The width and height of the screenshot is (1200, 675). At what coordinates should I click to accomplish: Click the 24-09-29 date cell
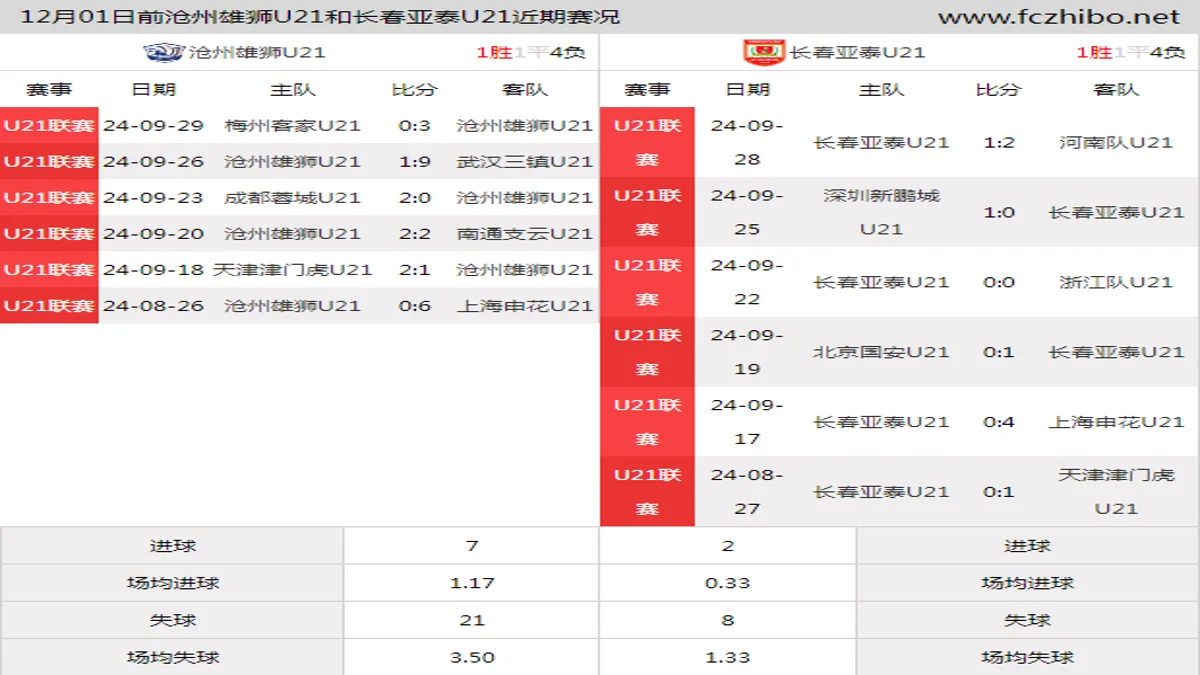click(x=153, y=125)
